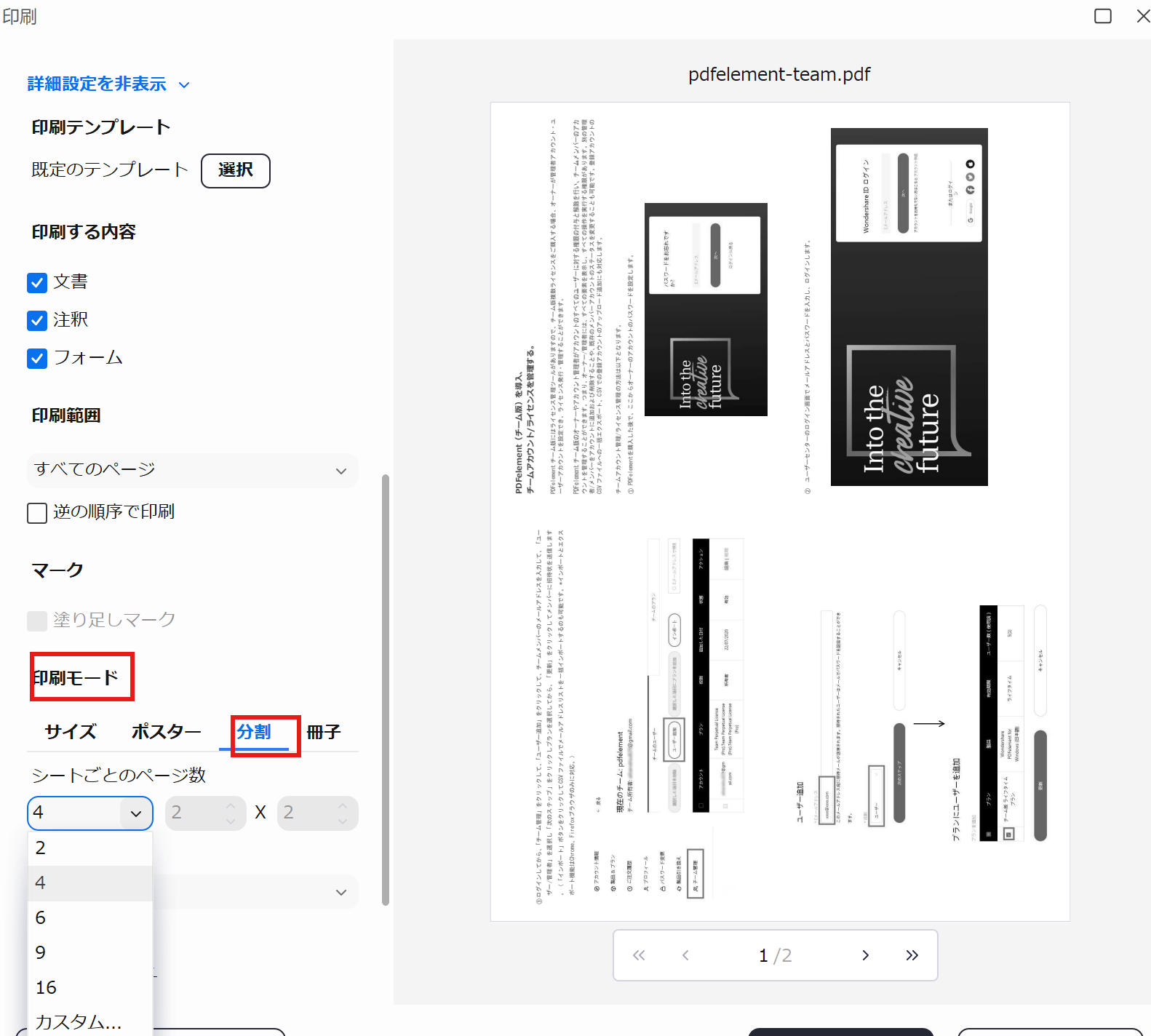Viewport: 1151px width, 1036px height.
Task: Go to first preview page
Action: (639, 955)
